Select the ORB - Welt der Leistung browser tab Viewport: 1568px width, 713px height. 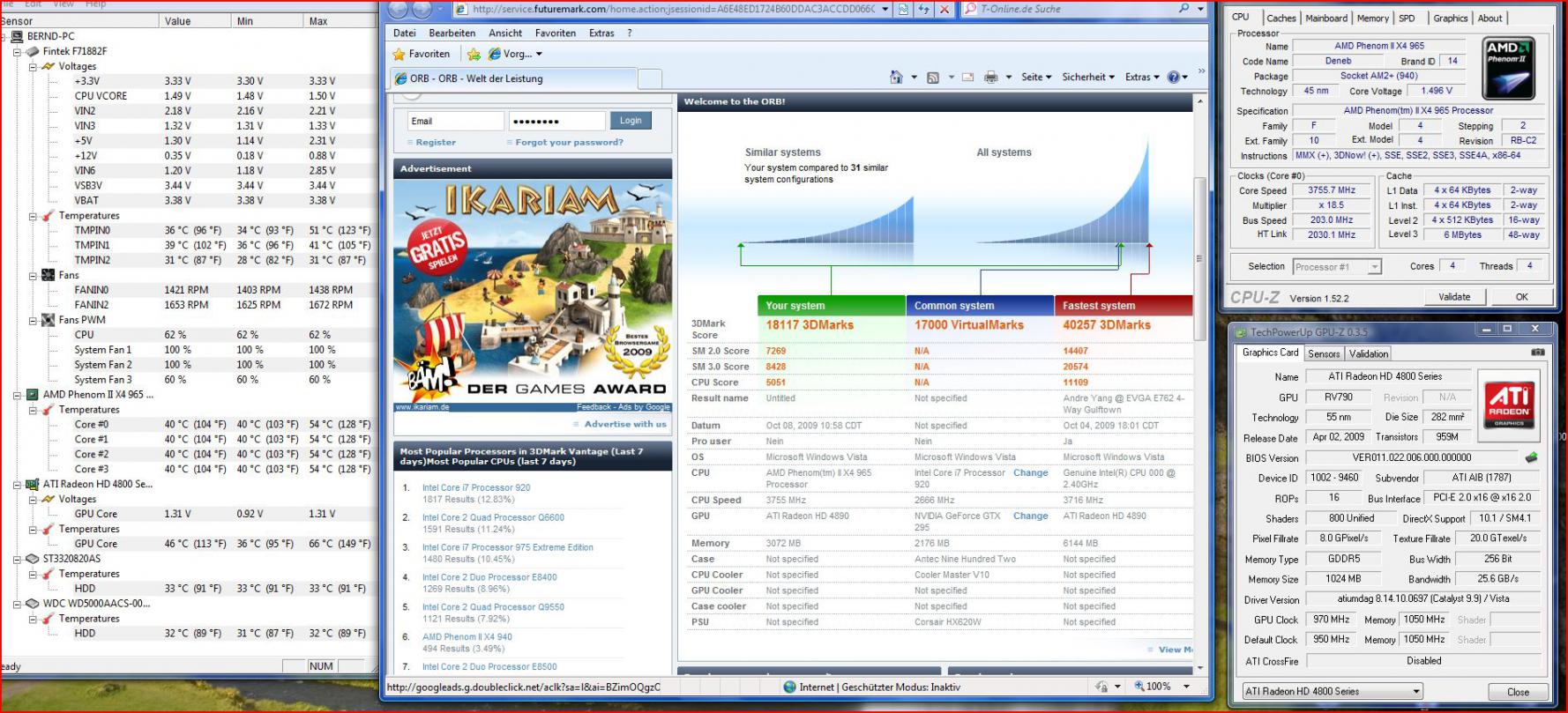tap(514, 78)
